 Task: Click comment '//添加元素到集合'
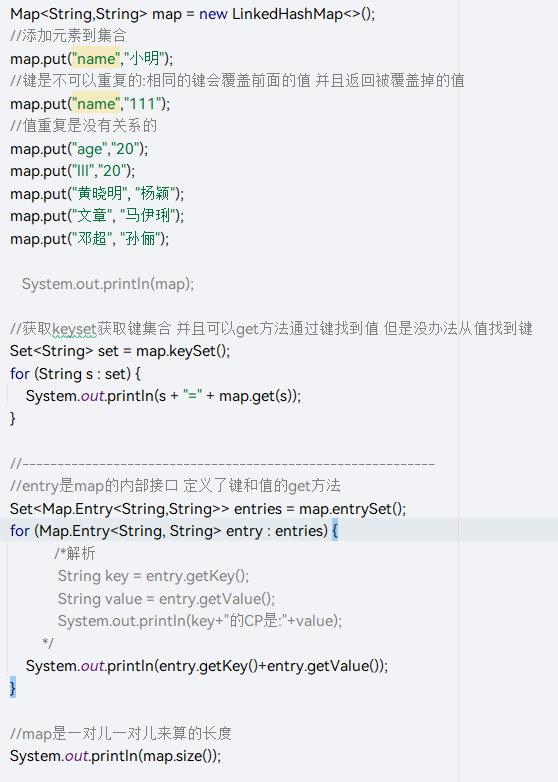pos(68,36)
